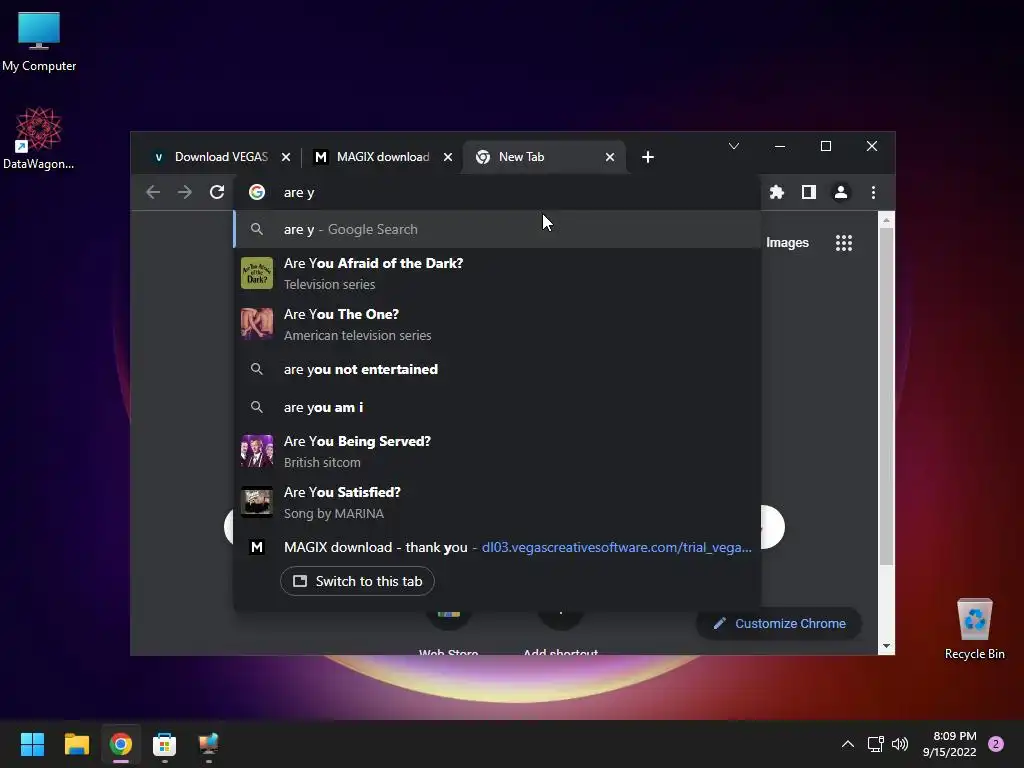Click the page scrollbar up arrow

886,221
